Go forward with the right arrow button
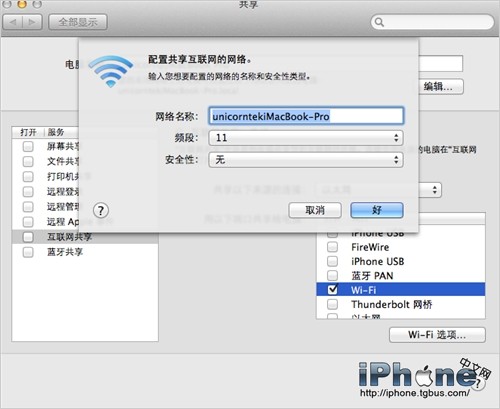Screen dimensions: 500x409 32,22
